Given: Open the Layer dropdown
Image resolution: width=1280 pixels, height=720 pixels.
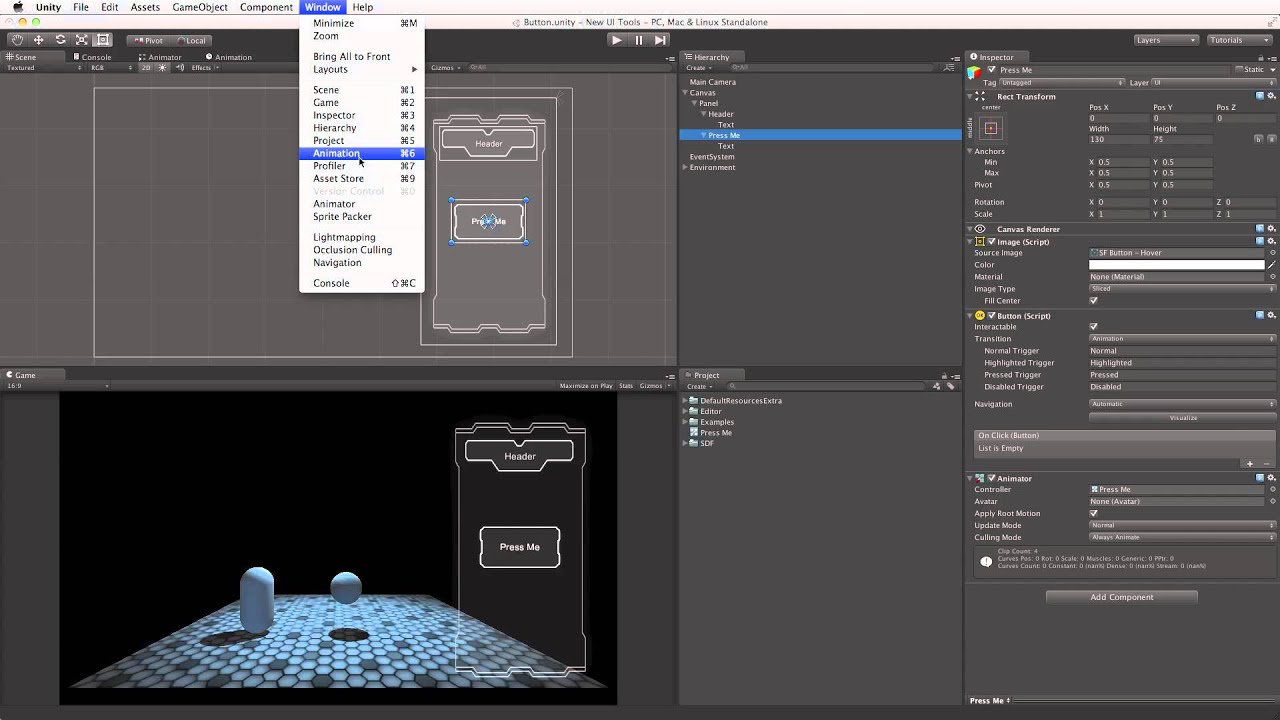Looking at the screenshot, I should pos(1213,83).
